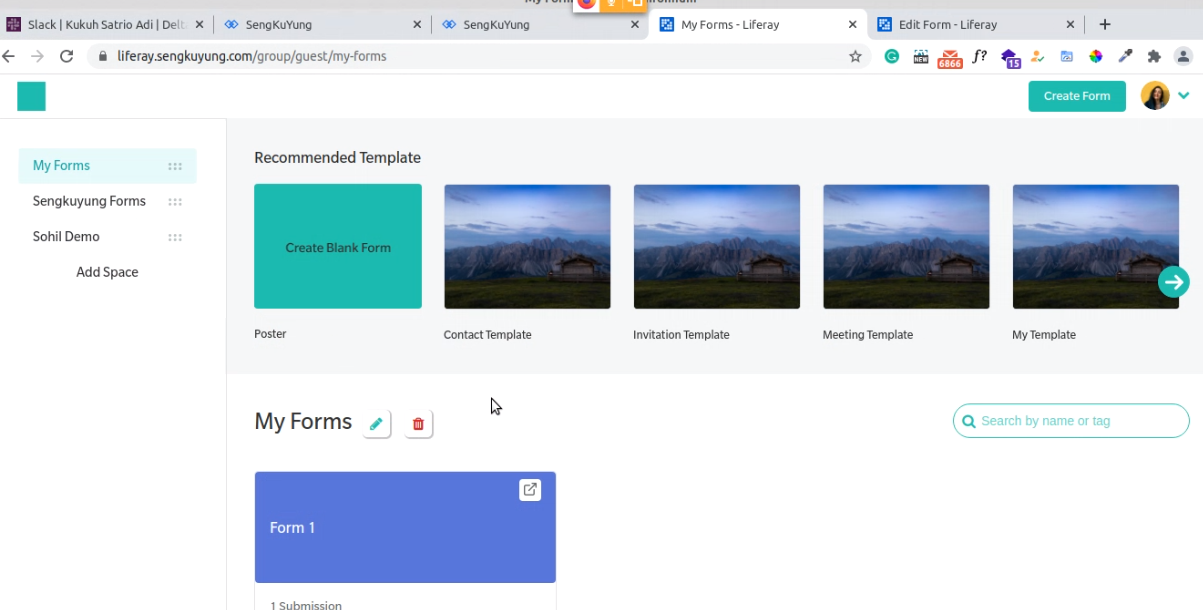The height and width of the screenshot is (610, 1203).
Task: Click Recommended Template heading
Action: tap(337, 157)
